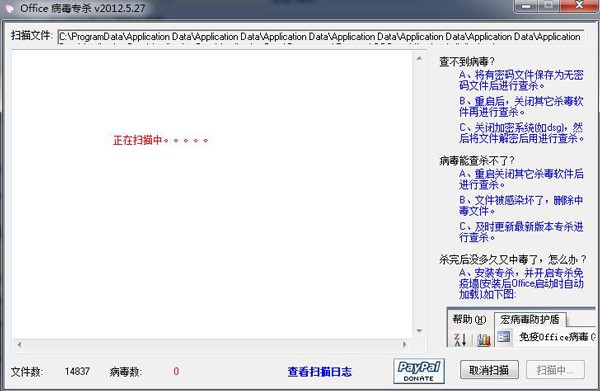Click tip 重启关闭其它杀毒软件后进行查杀
The image size is (600, 391).
click(x=521, y=179)
